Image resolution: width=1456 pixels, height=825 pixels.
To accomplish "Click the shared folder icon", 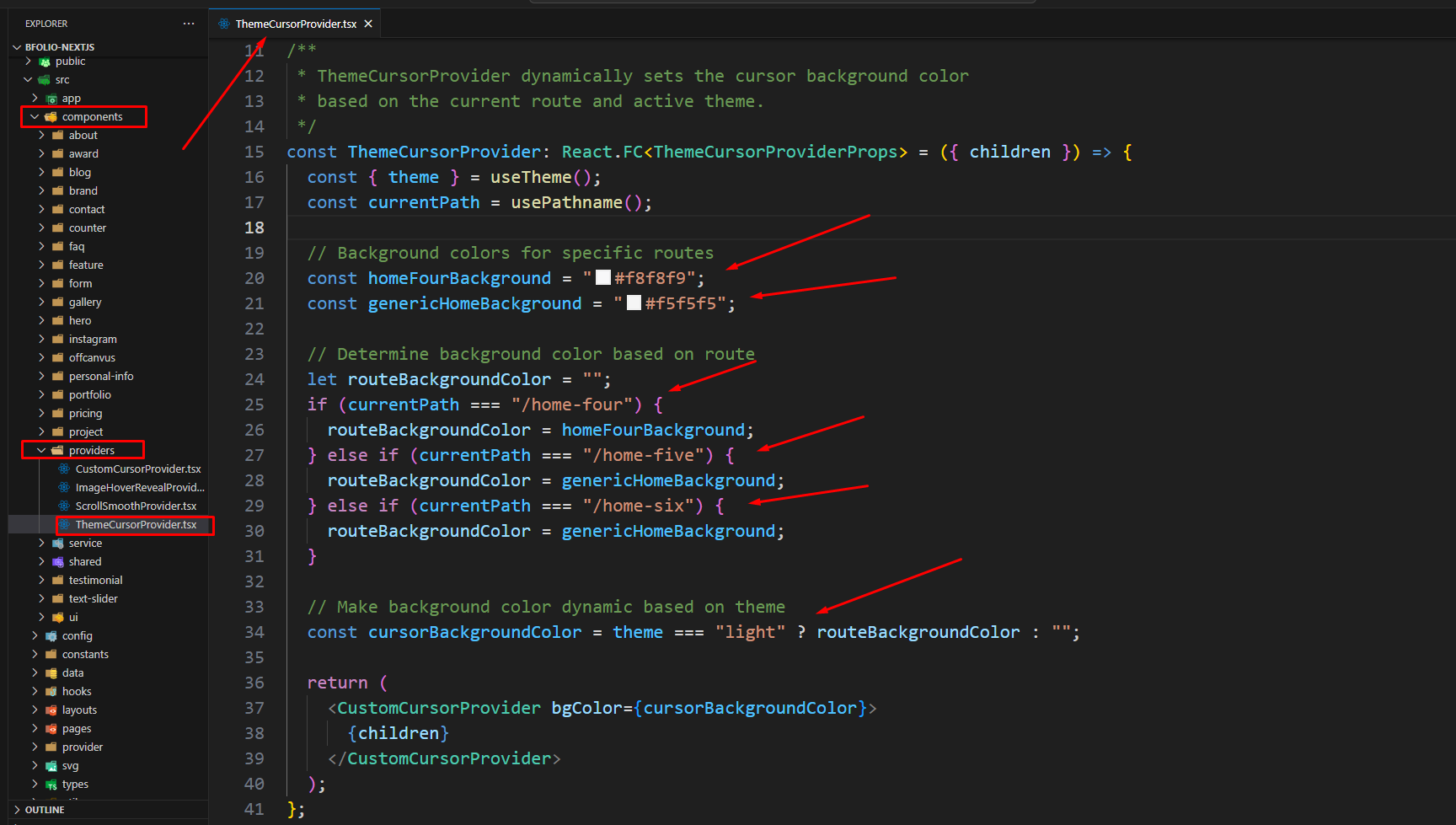I will click(x=58, y=562).
